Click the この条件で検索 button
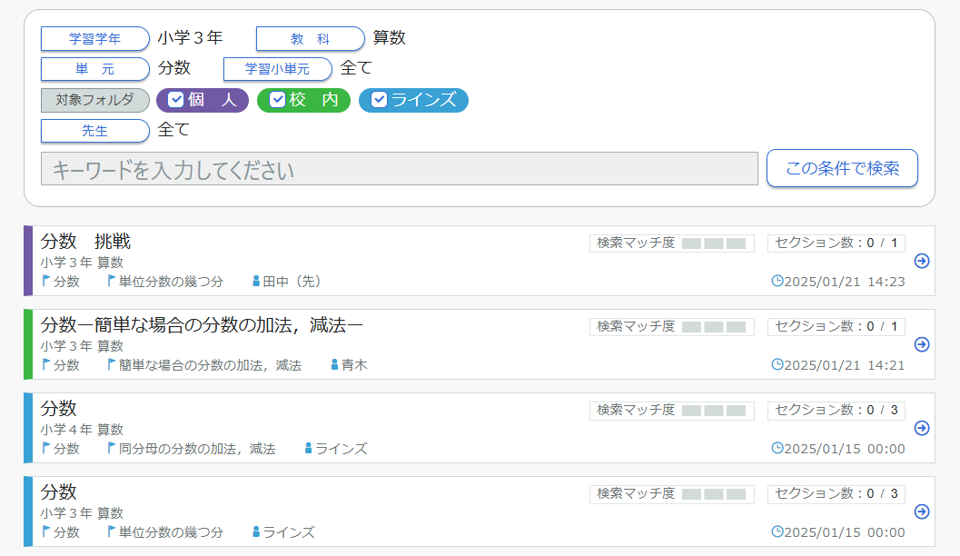Image resolution: width=960 pixels, height=556 pixels. pos(842,168)
